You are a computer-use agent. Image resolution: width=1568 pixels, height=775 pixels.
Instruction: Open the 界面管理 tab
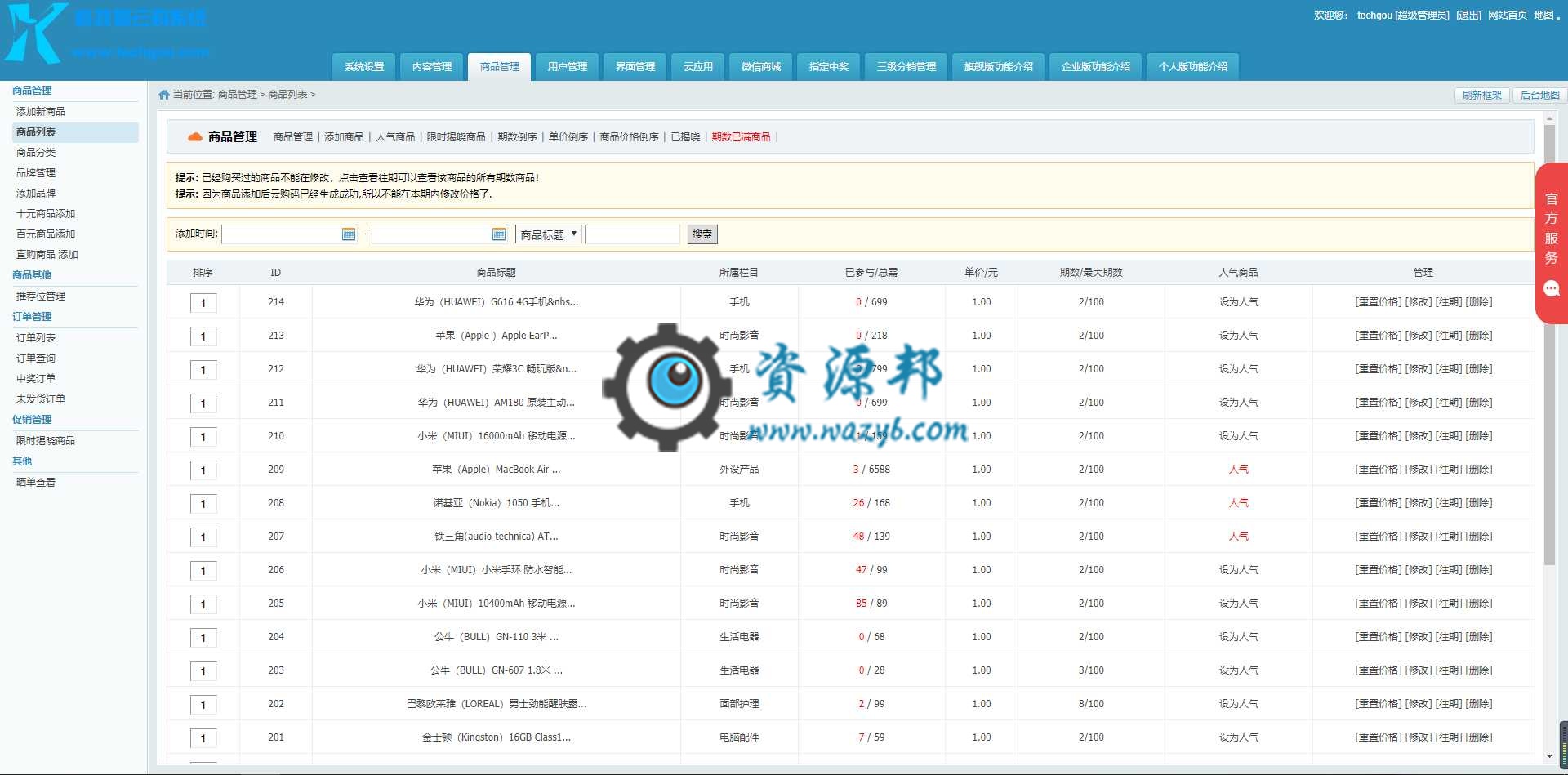click(635, 67)
